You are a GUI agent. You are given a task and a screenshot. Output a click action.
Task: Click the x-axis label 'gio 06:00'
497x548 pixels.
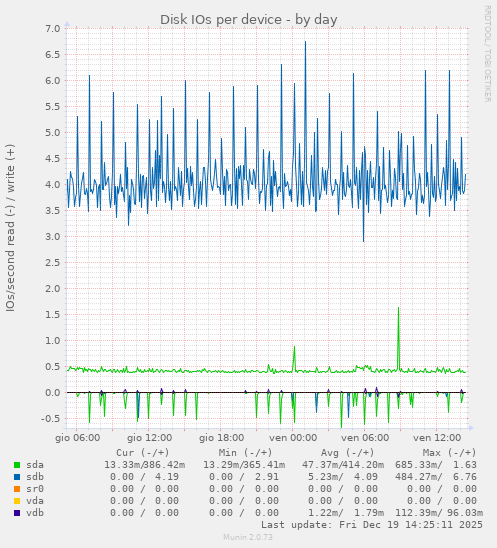[78, 438]
